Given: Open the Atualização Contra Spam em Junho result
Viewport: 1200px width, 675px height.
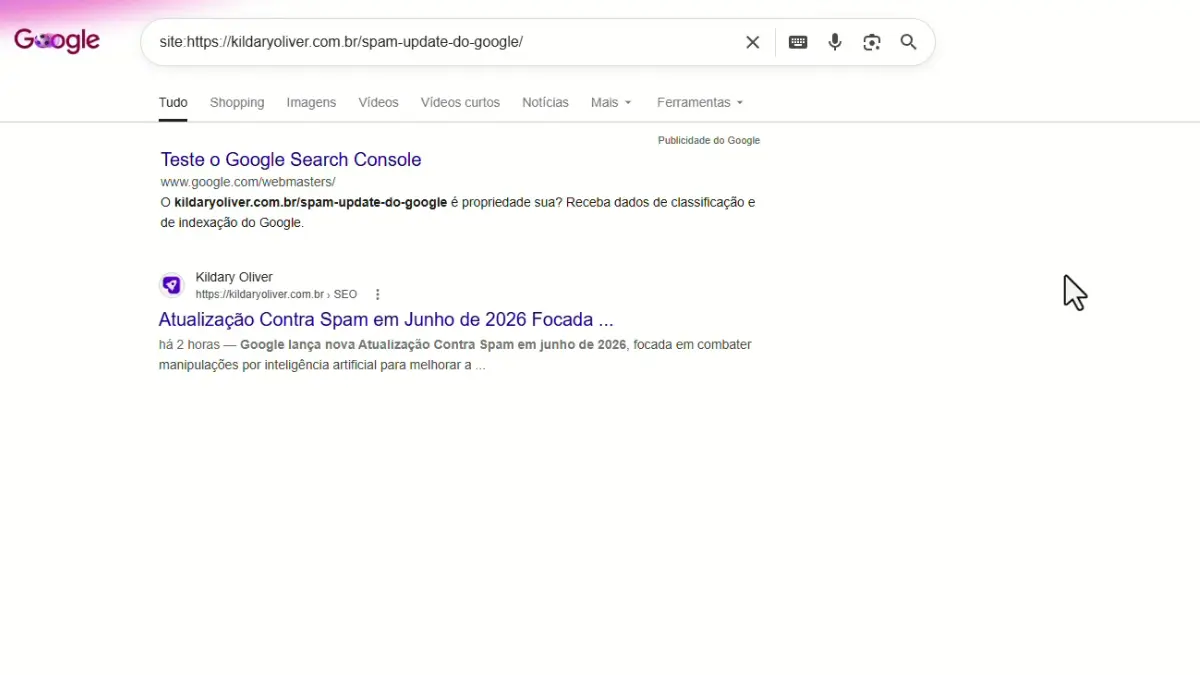Looking at the screenshot, I should [x=386, y=320].
